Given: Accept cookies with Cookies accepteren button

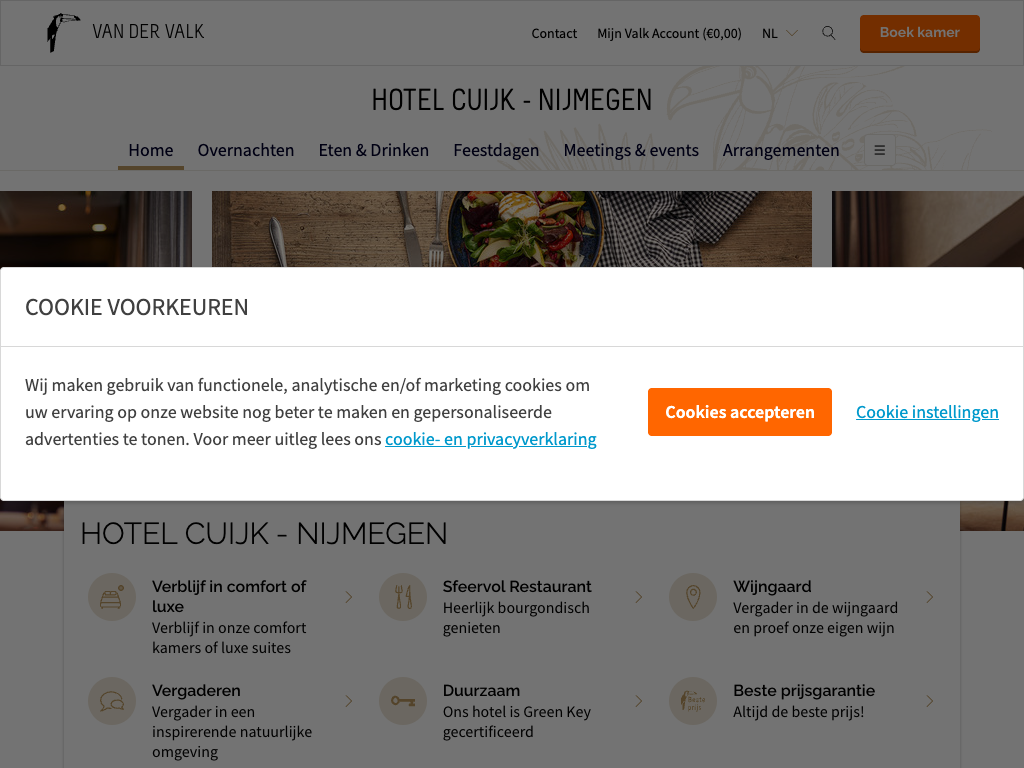Looking at the screenshot, I should point(739,412).
